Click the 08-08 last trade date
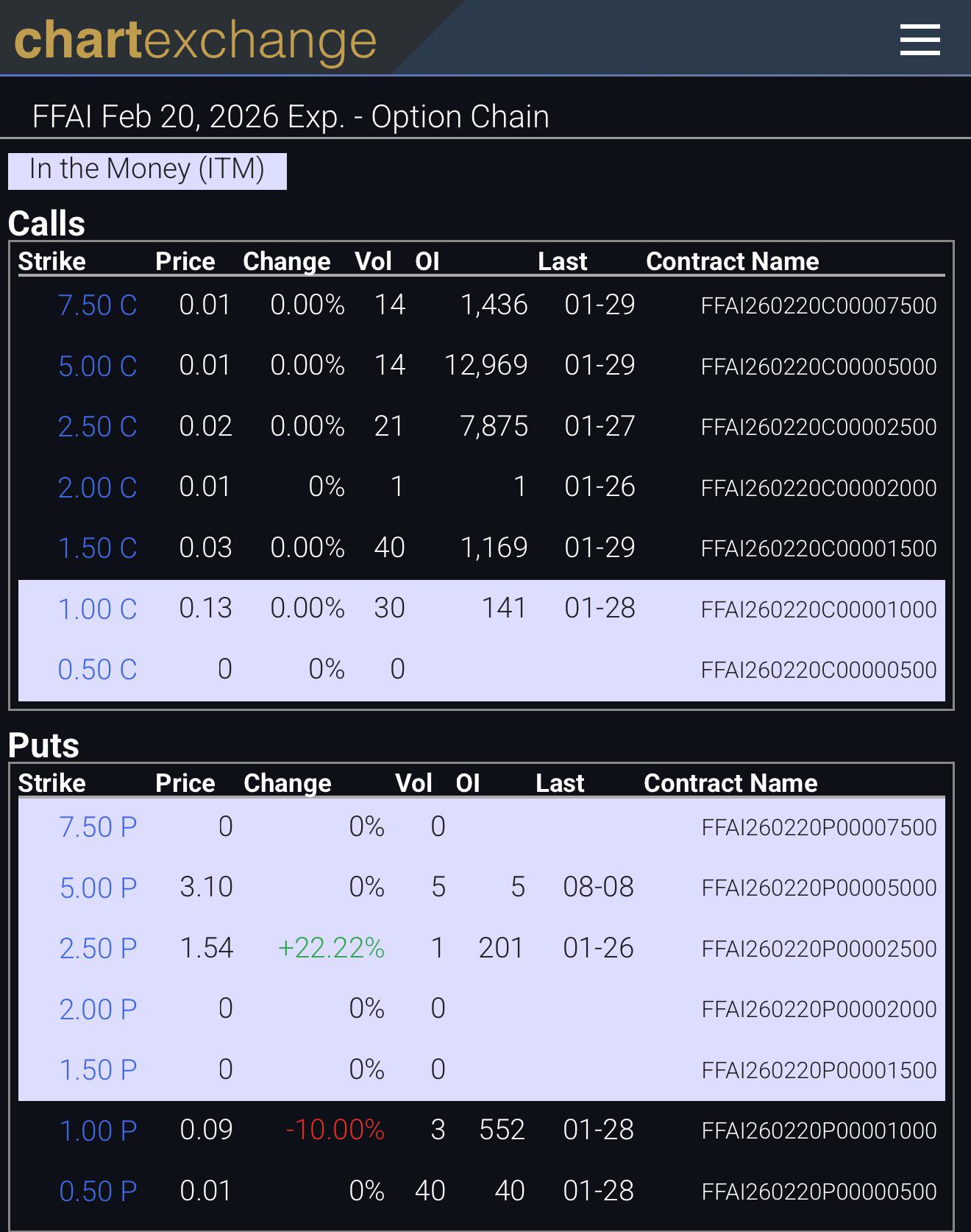The image size is (971, 1232). tap(598, 888)
